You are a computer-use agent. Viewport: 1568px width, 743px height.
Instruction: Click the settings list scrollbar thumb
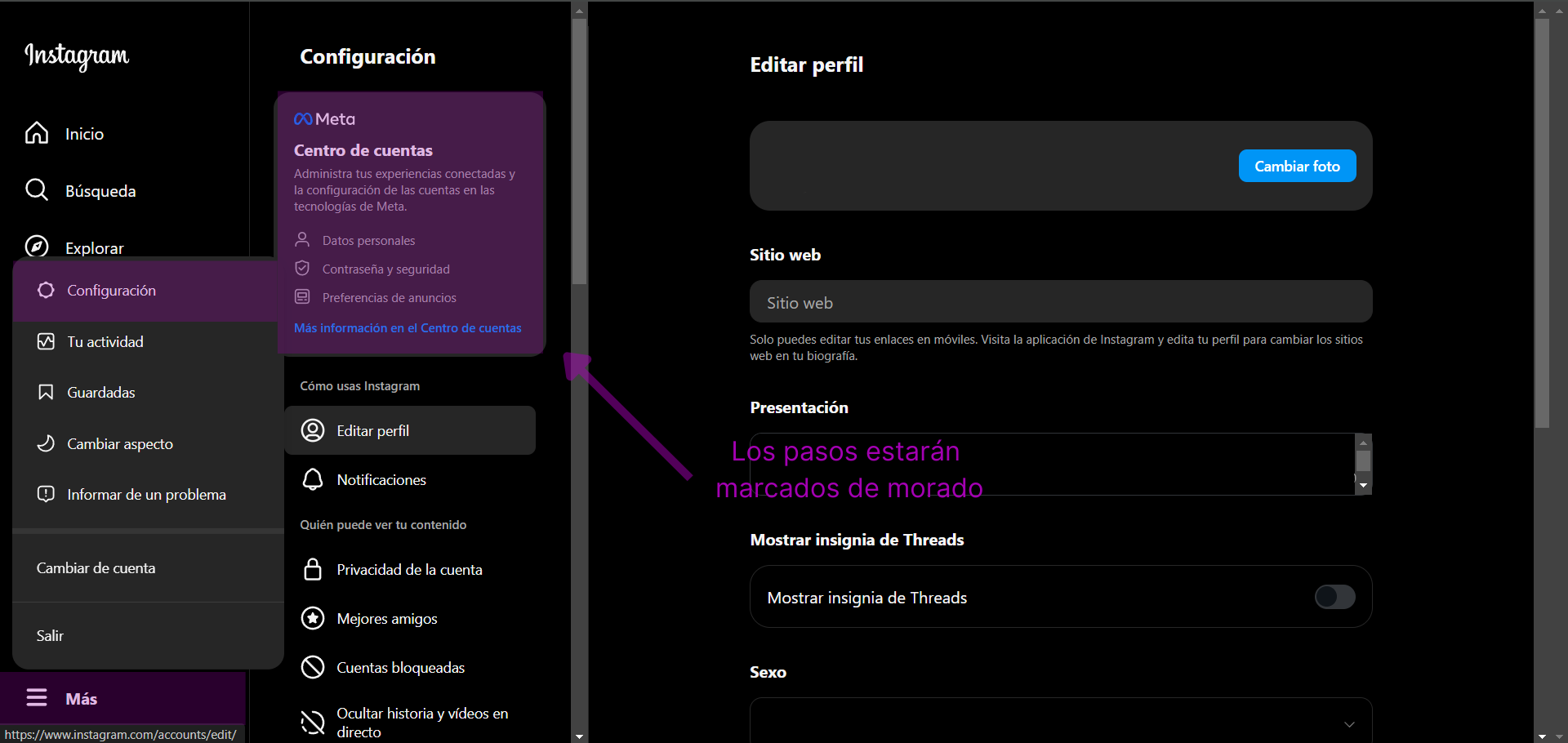579,151
